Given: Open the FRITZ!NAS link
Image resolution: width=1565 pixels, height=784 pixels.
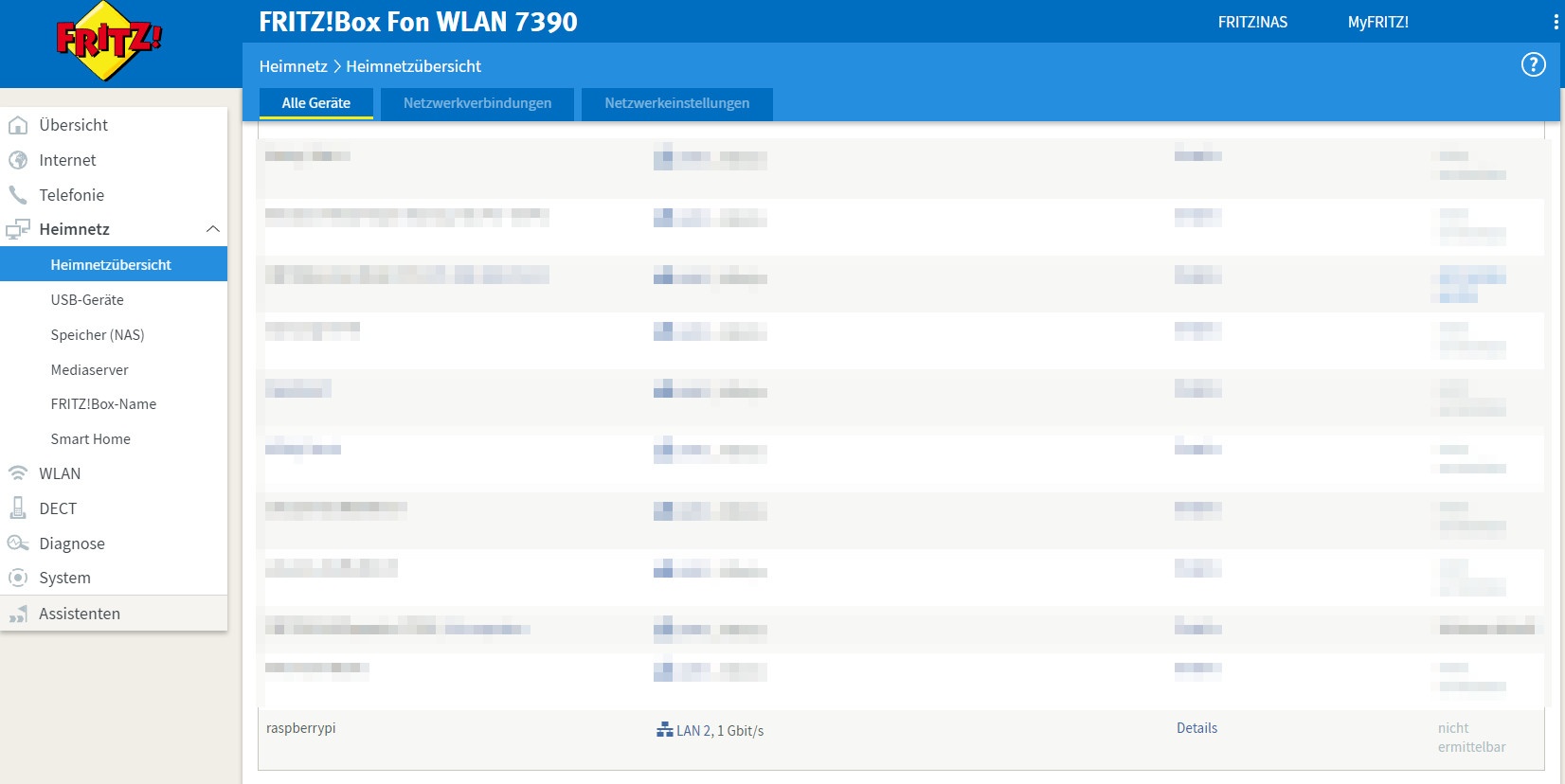Looking at the screenshot, I should (1252, 22).
